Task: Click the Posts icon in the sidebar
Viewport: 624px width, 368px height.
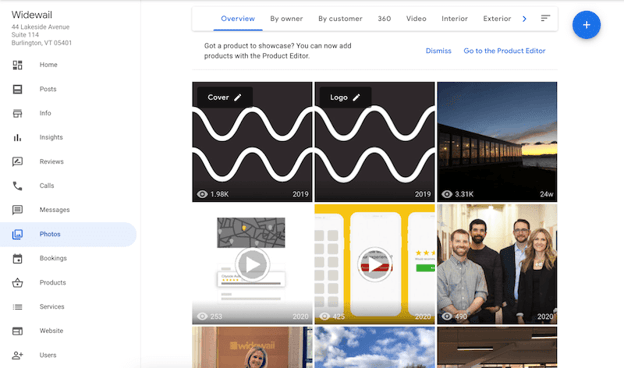Action: point(18,89)
